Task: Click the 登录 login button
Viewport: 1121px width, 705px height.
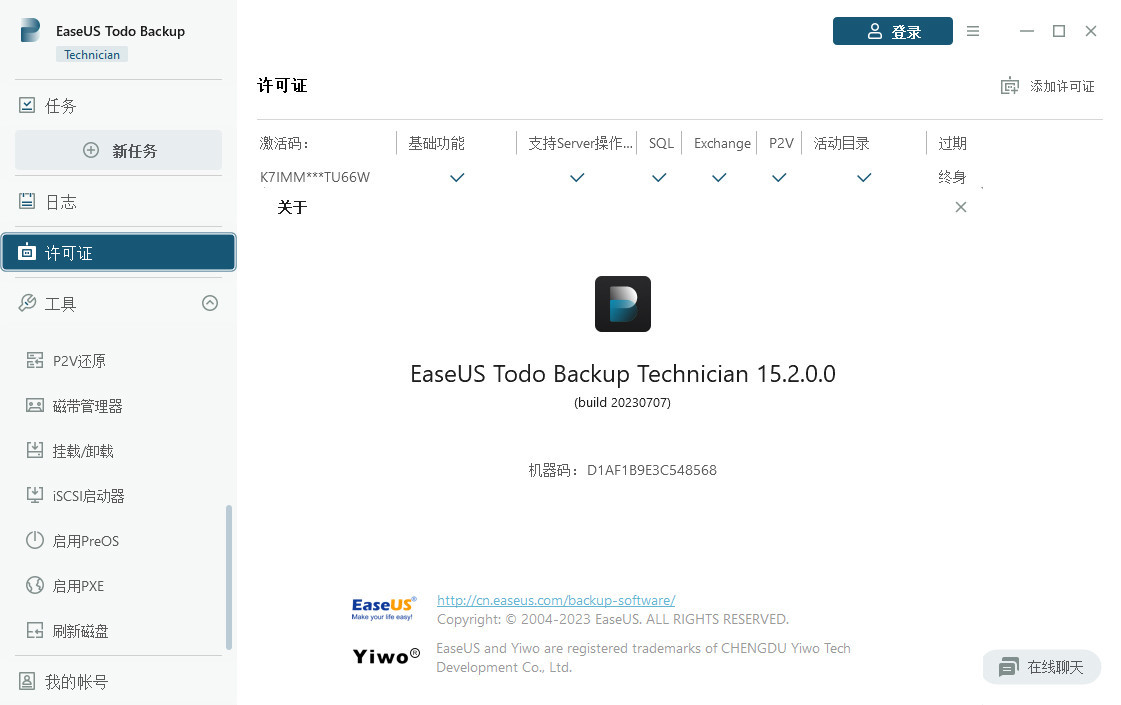Action: pos(892,31)
